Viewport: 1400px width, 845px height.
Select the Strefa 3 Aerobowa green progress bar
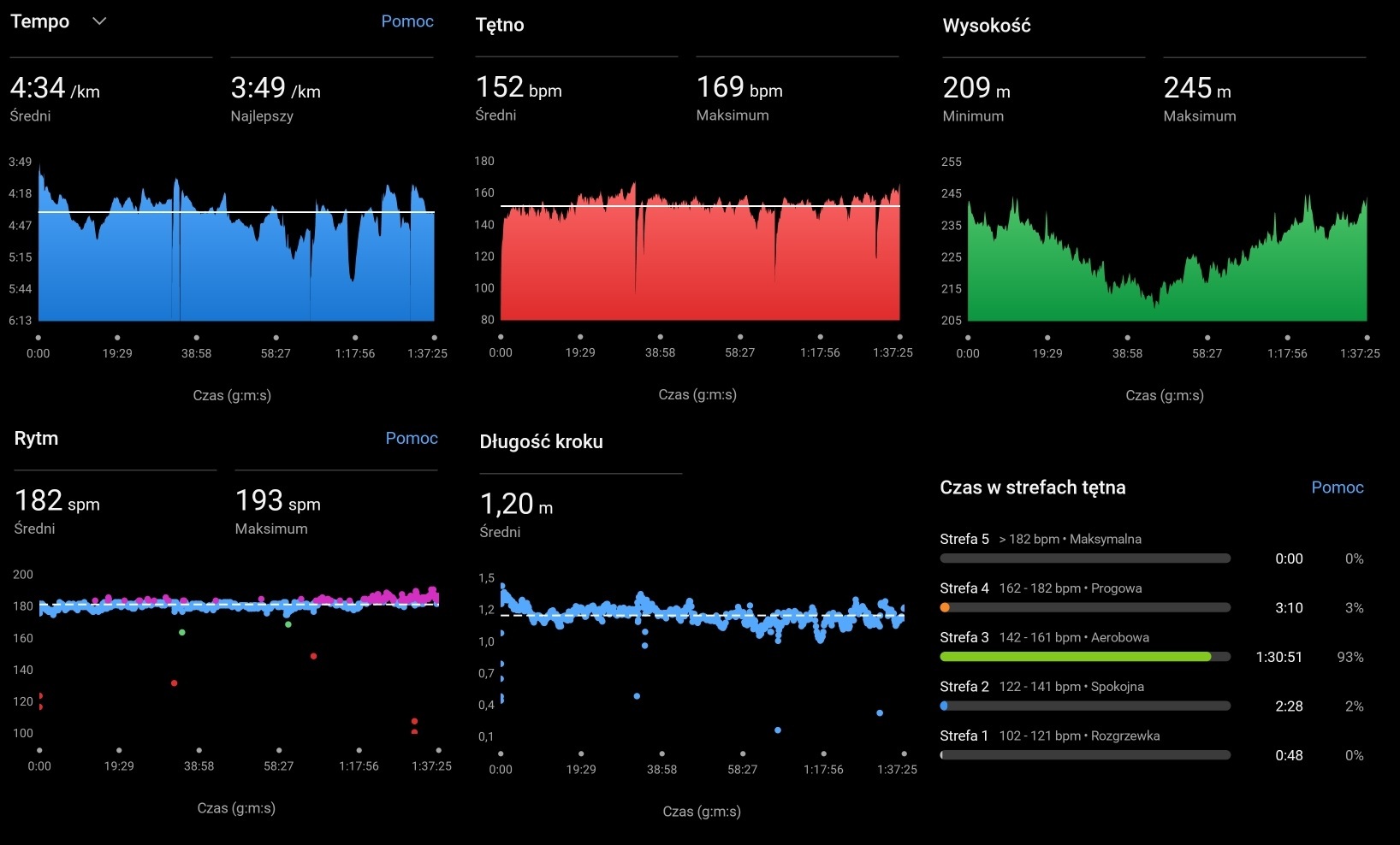pyautogui.click(x=1084, y=657)
